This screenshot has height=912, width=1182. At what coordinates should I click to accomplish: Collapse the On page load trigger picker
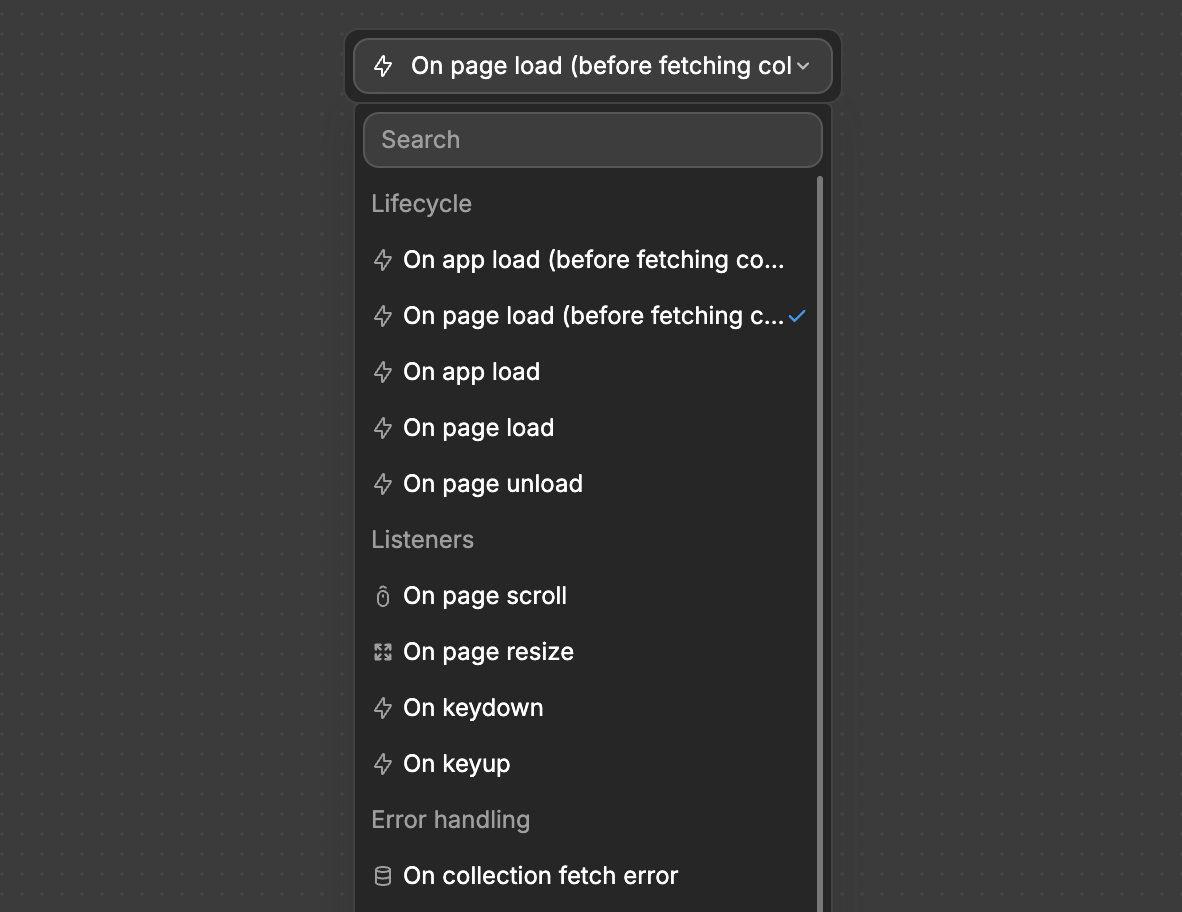[592, 66]
